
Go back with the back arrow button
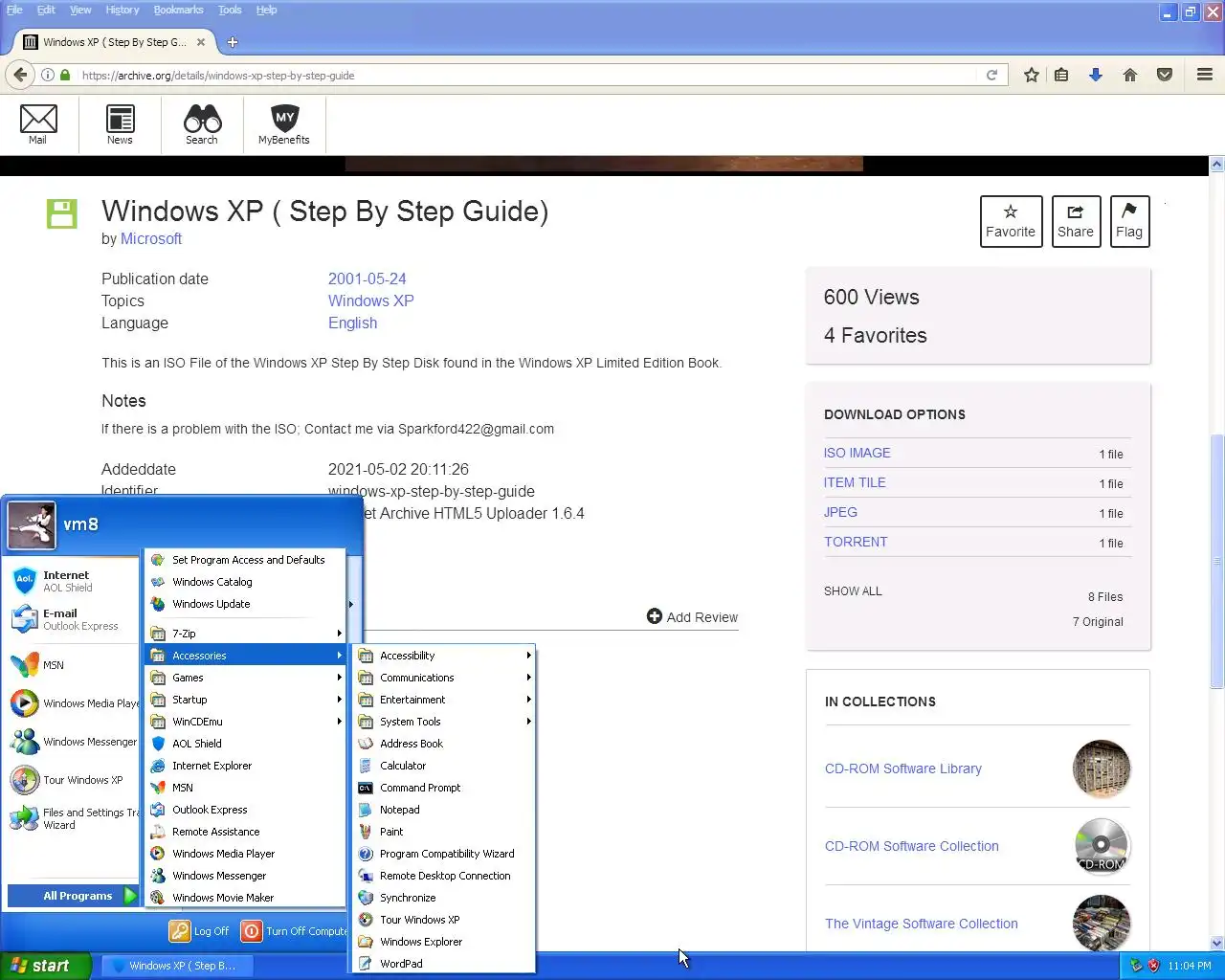20,75
